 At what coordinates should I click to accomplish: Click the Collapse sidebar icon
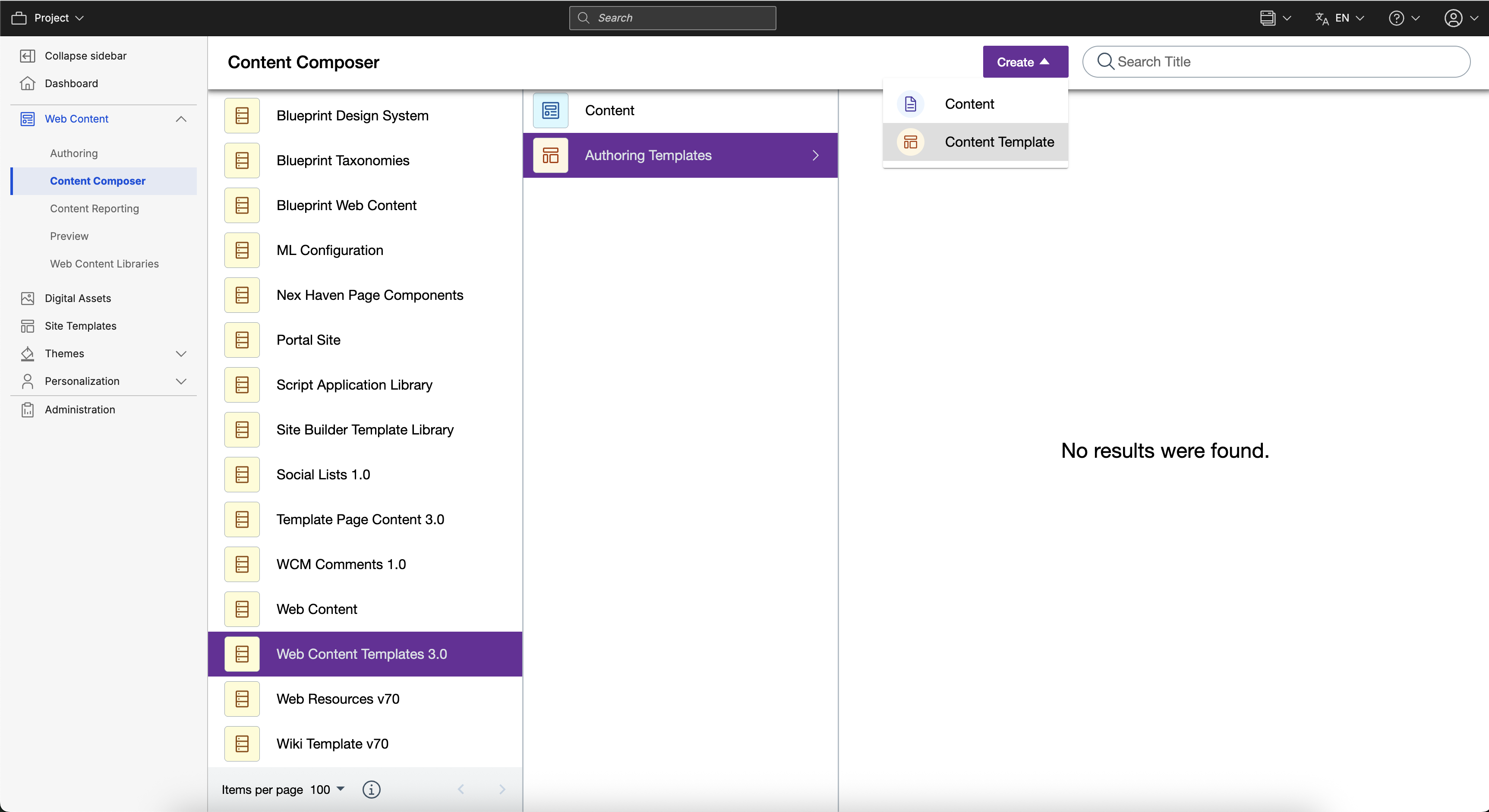click(27, 56)
